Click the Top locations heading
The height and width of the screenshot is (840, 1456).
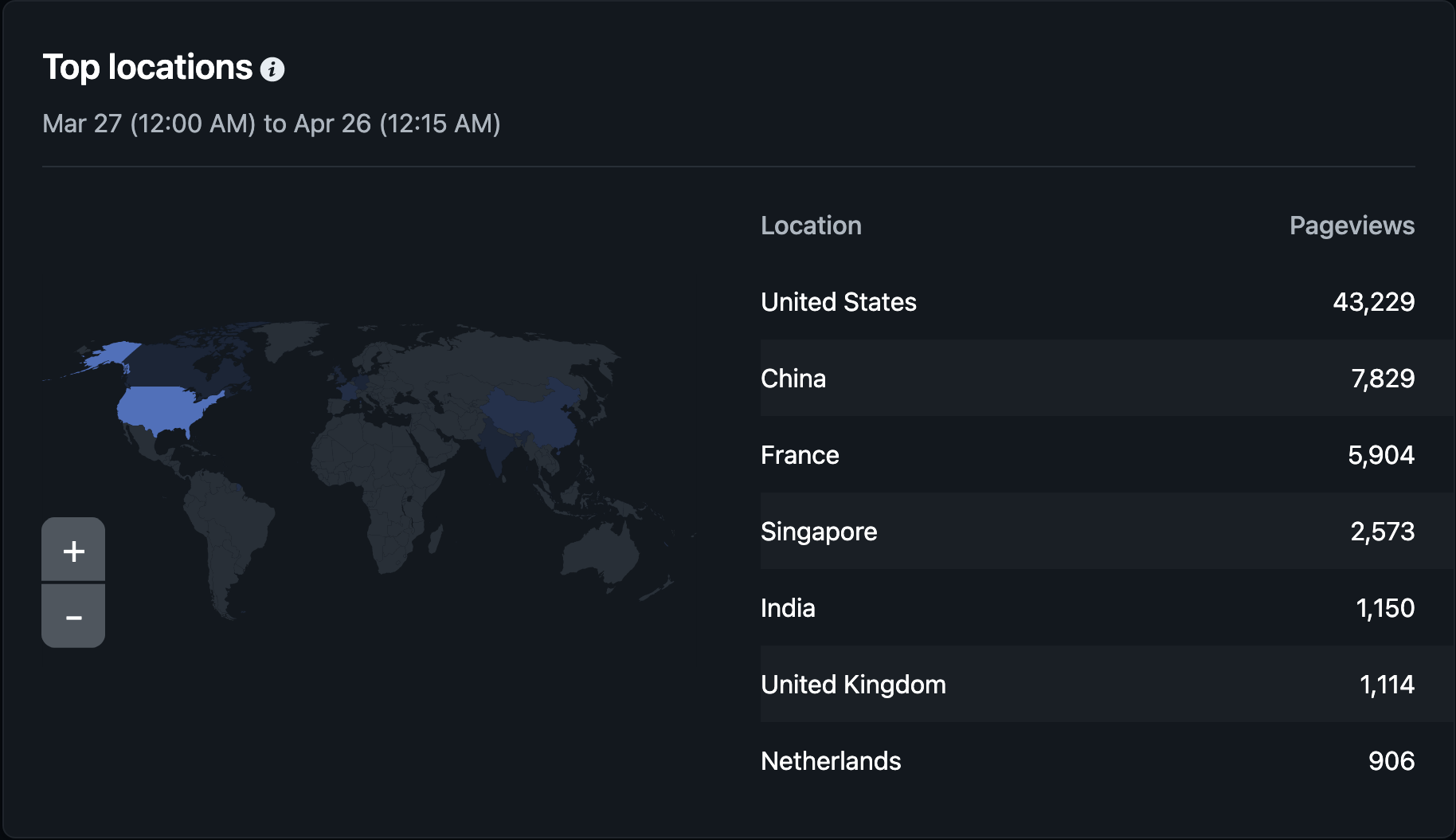pyautogui.click(x=147, y=68)
